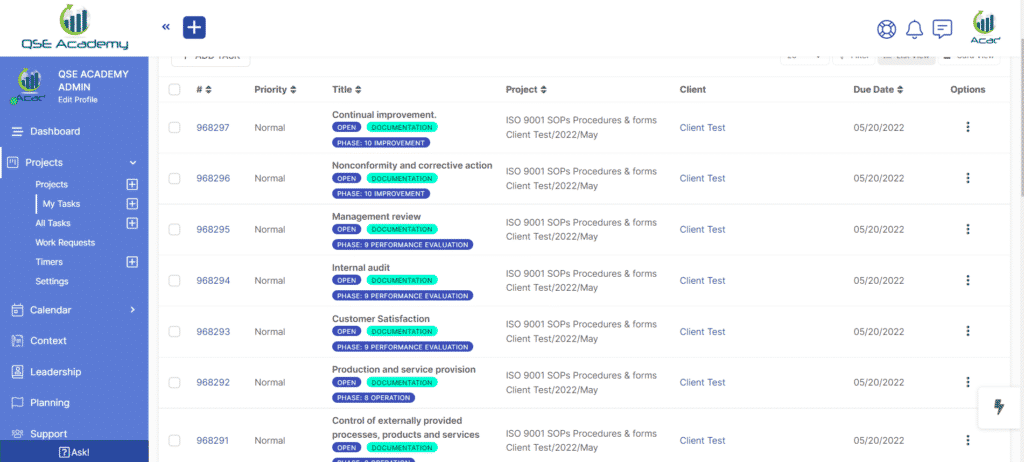Open the user avatar at top right
The height and width of the screenshot is (462, 1024).
pyautogui.click(x=984, y=27)
